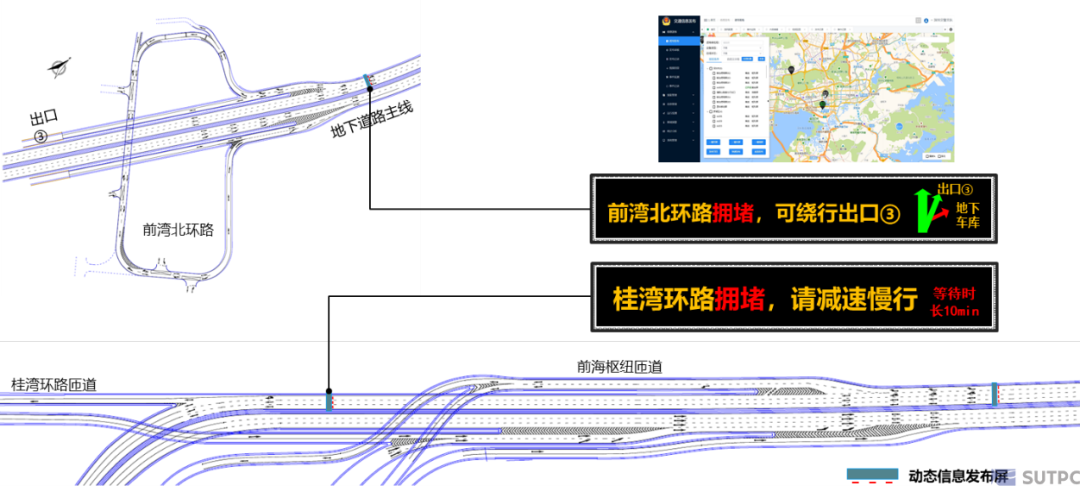The image size is (1080, 486).
Task: Click the 动态信息发布屏 legend text
Action: click(x=959, y=474)
